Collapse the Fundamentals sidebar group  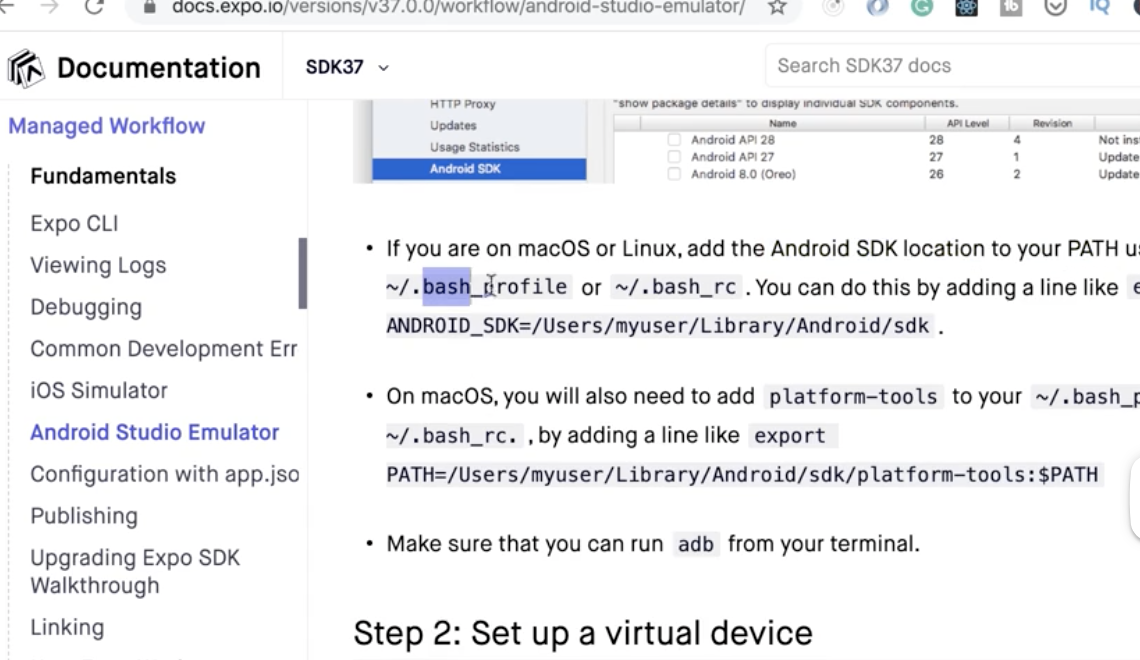(x=103, y=176)
